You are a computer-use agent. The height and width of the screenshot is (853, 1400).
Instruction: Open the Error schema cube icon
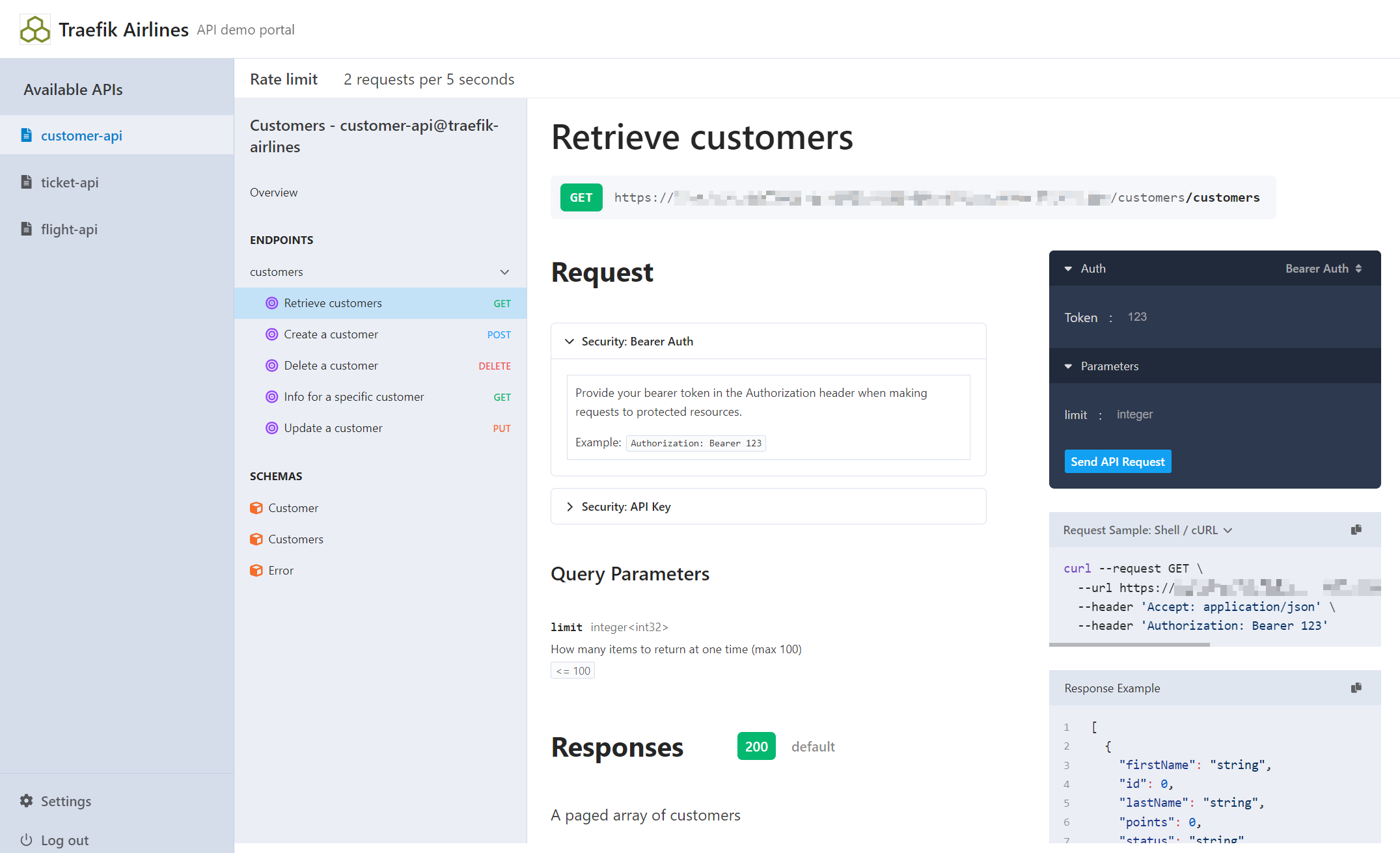pos(256,570)
